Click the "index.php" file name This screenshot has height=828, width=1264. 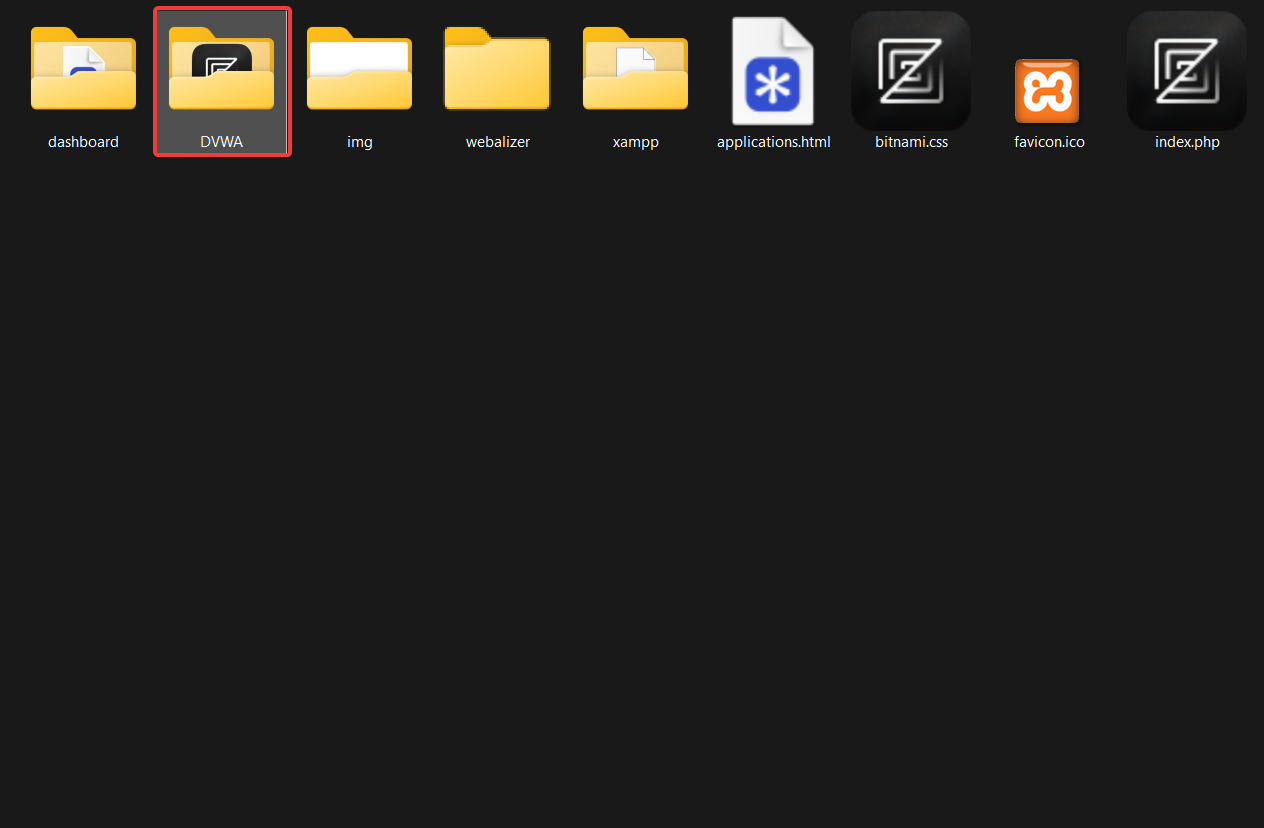tap(1187, 142)
